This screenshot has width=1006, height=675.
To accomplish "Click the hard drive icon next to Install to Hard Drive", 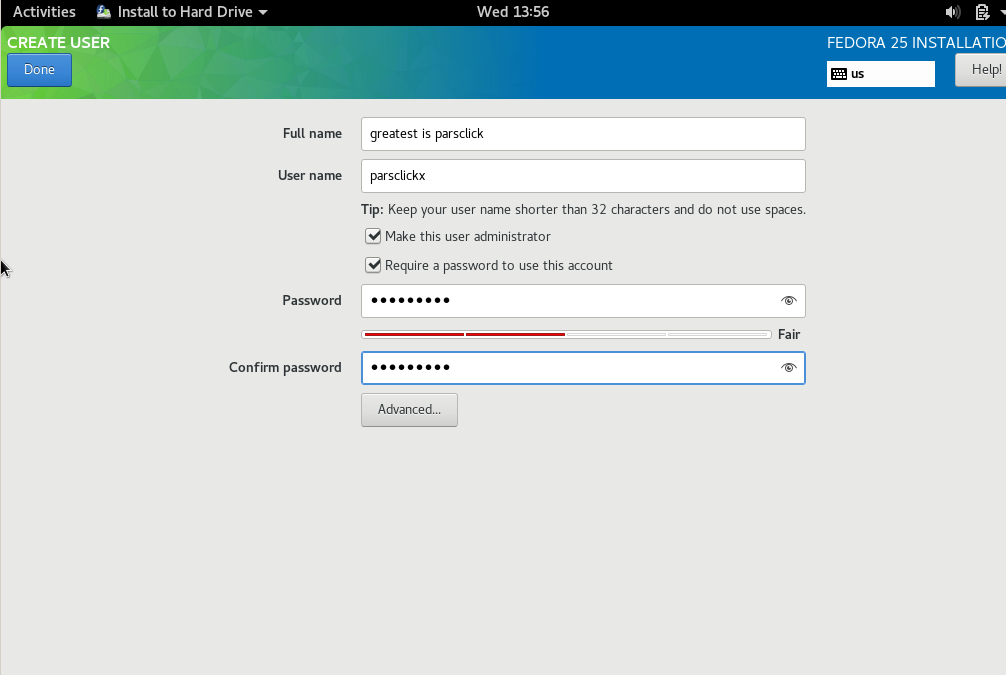I will click(x=103, y=12).
